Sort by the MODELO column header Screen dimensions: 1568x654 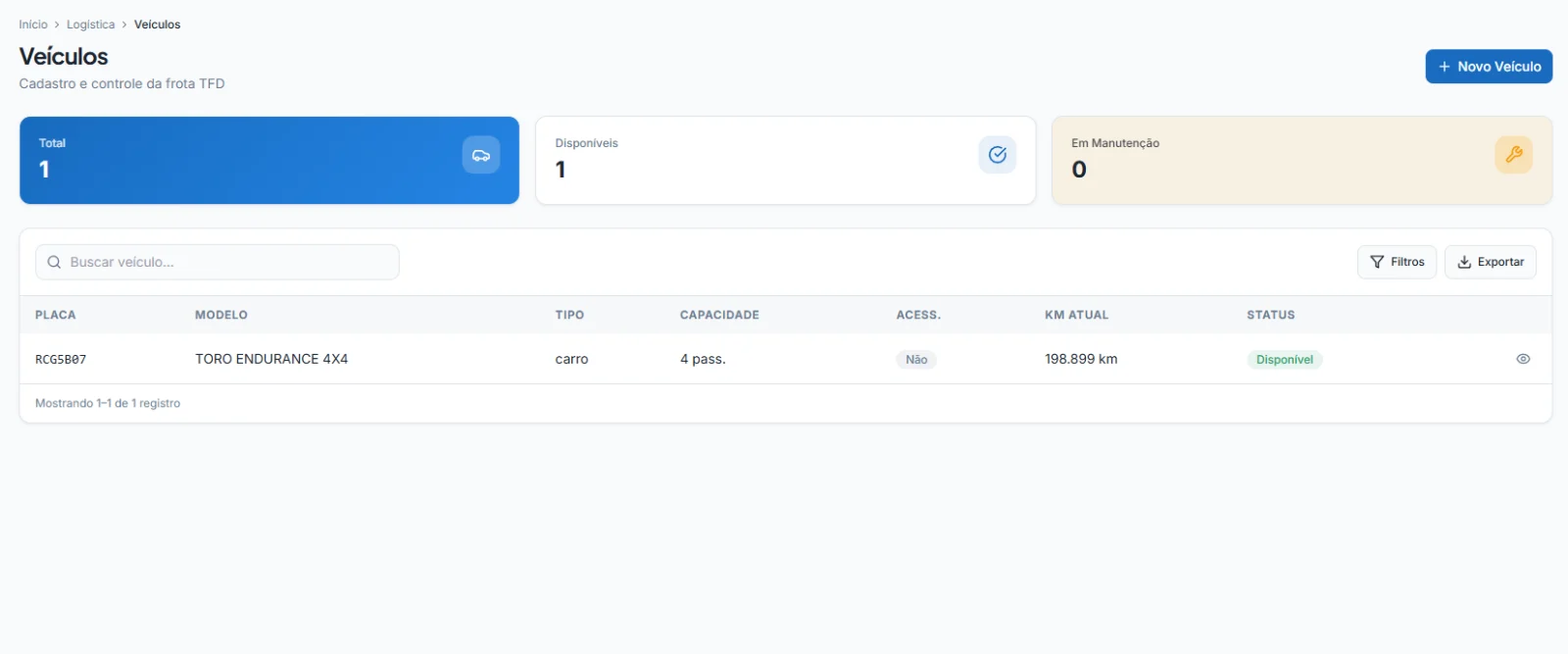click(221, 315)
